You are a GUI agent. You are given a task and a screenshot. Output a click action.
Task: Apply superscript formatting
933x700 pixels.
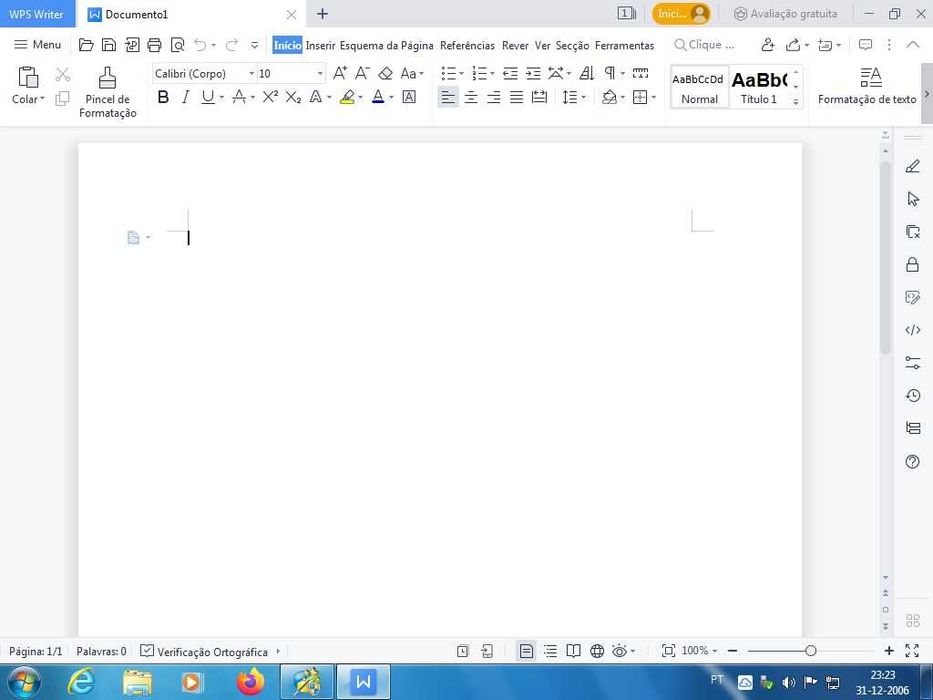270,97
